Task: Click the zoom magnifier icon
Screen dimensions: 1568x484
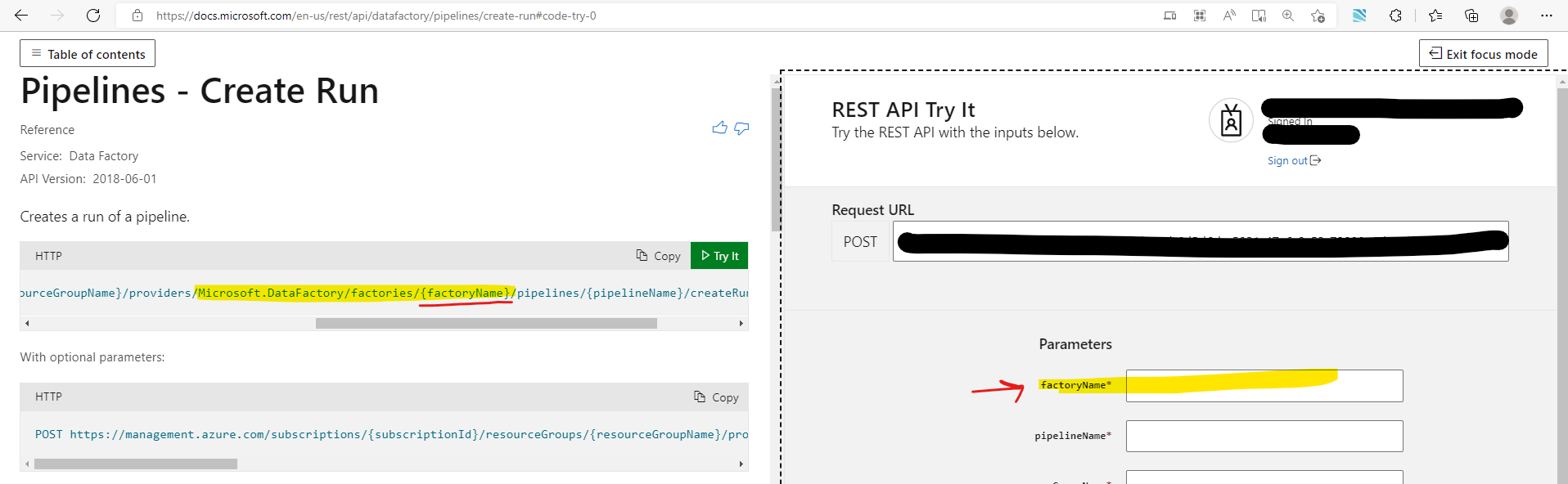Action: click(1288, 16)
